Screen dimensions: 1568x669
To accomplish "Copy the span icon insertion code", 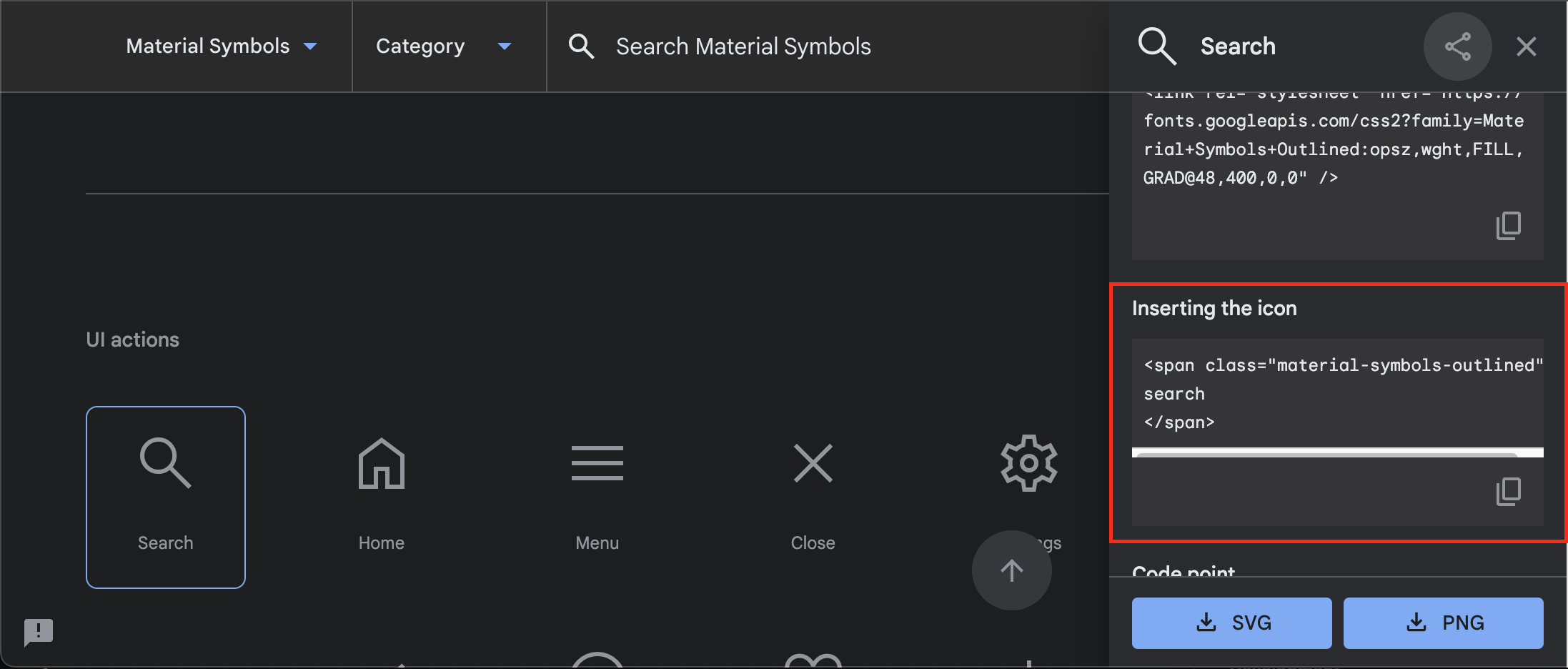I will (x=1508, y=492).
